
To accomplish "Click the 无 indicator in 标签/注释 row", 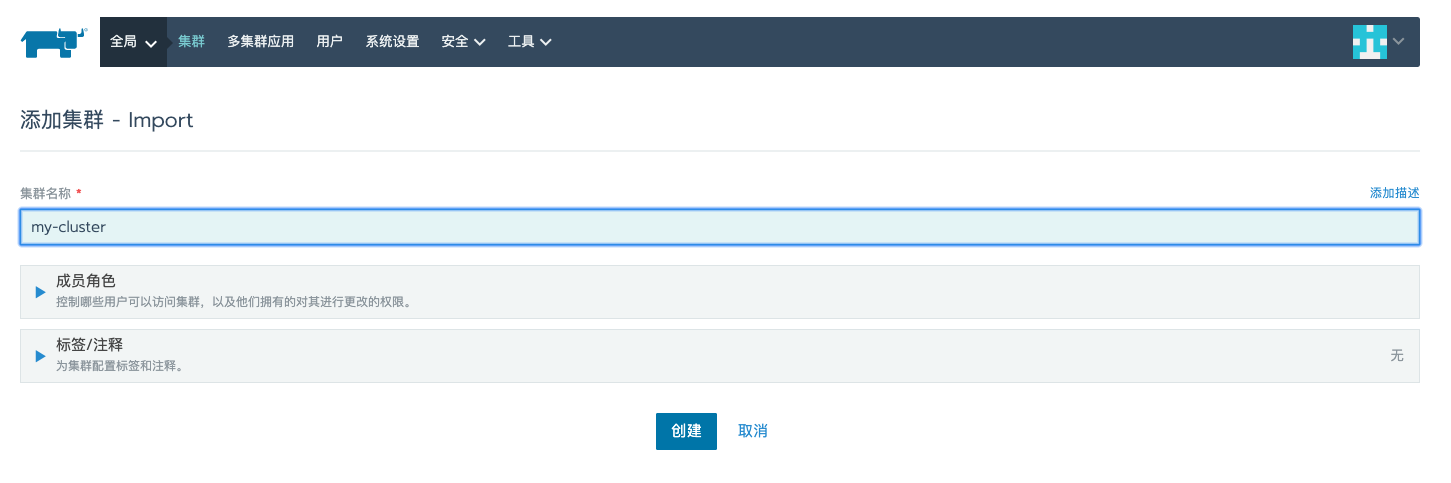I will [1397, 356].
